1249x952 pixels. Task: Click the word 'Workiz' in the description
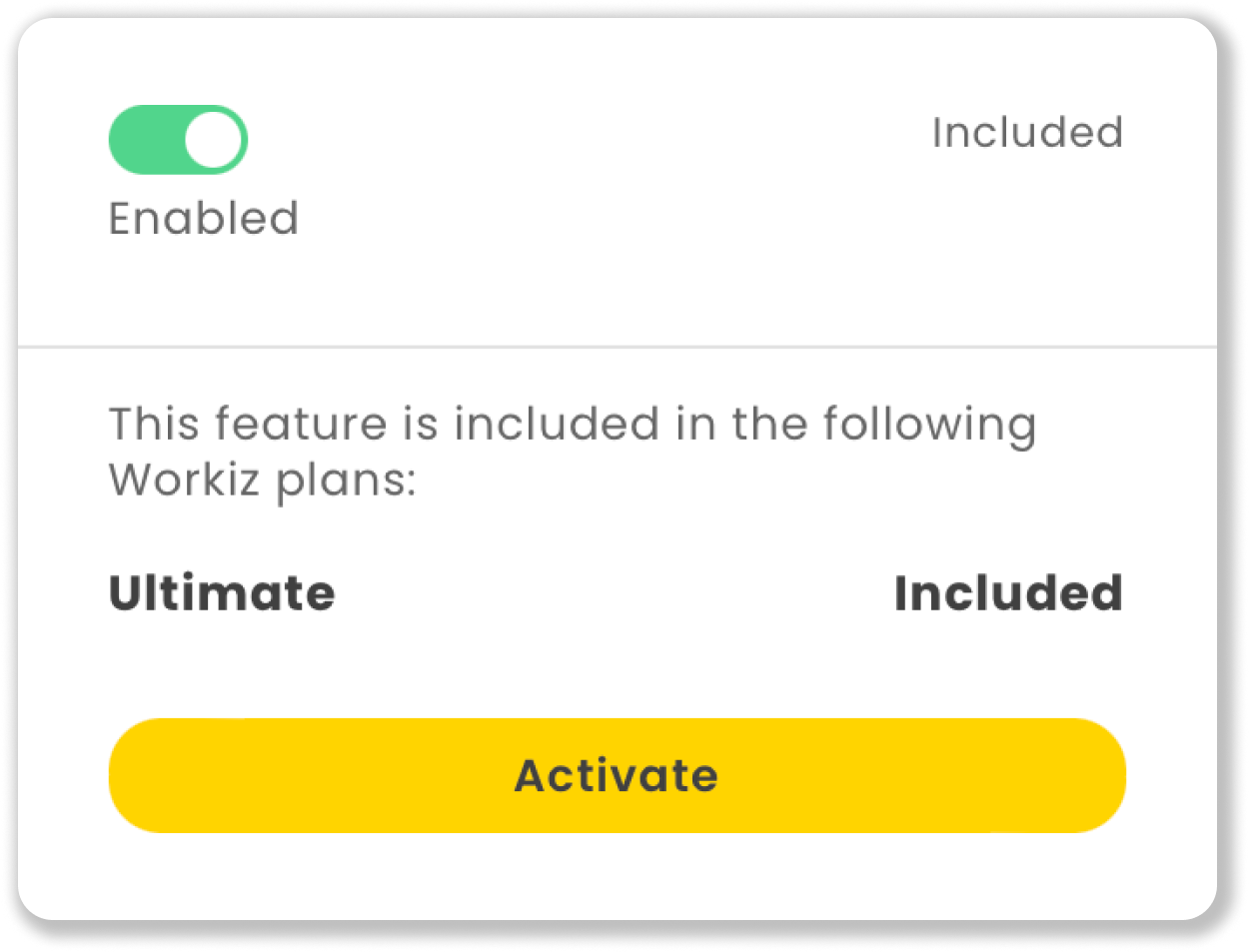186,480
